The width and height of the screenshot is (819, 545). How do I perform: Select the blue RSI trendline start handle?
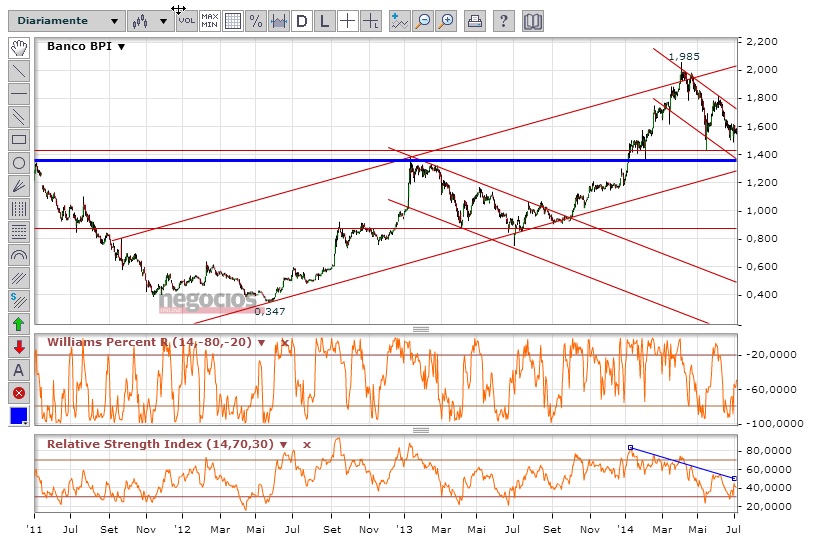[630, 448]
